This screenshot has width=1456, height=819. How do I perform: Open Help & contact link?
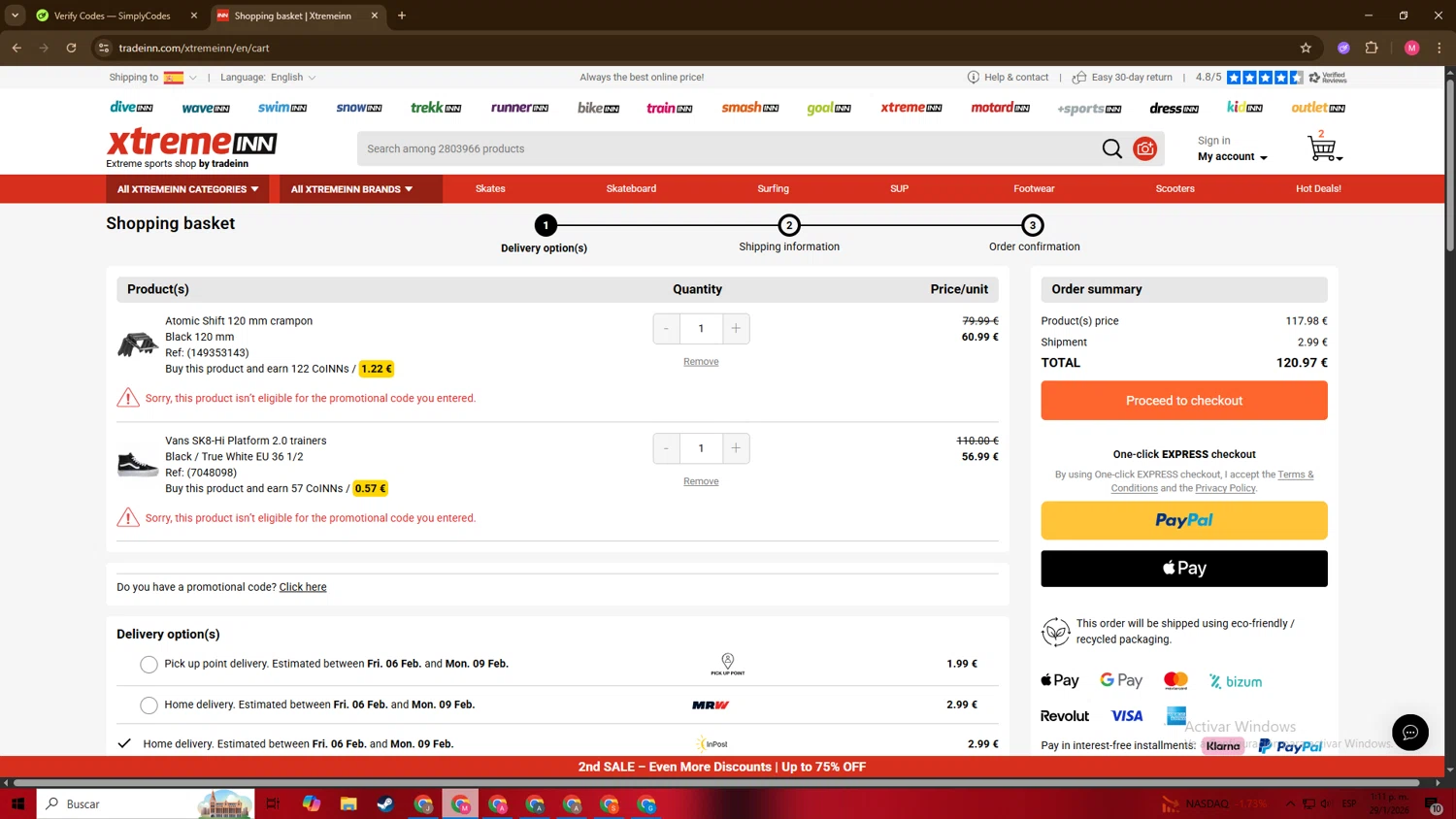pos(1008,78)
